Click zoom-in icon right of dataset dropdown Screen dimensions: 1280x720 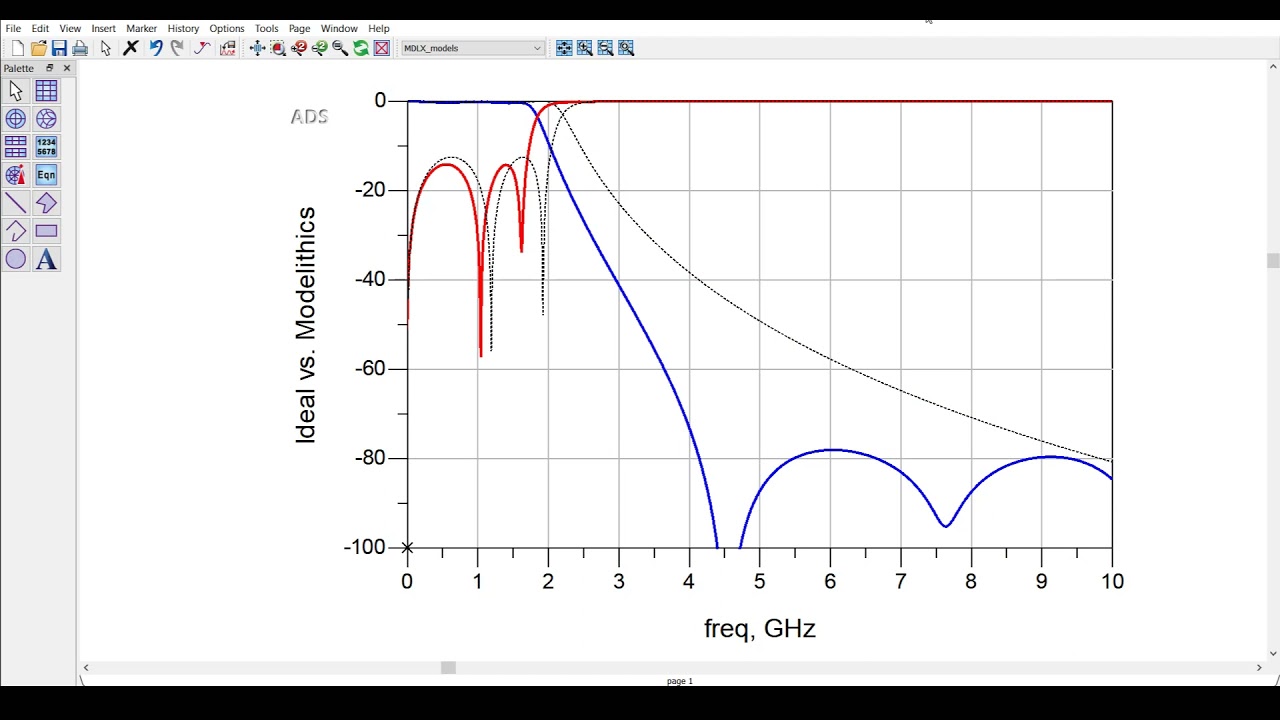pyautogui.click(x=585, y=48)
